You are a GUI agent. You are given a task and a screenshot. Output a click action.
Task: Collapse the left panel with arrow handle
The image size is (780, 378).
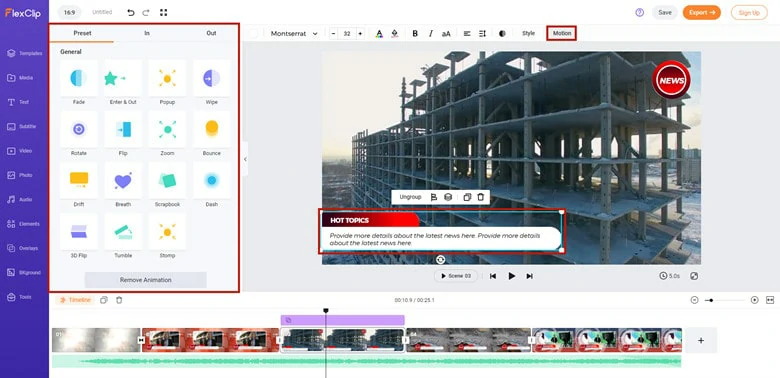(x=245, y=159)
